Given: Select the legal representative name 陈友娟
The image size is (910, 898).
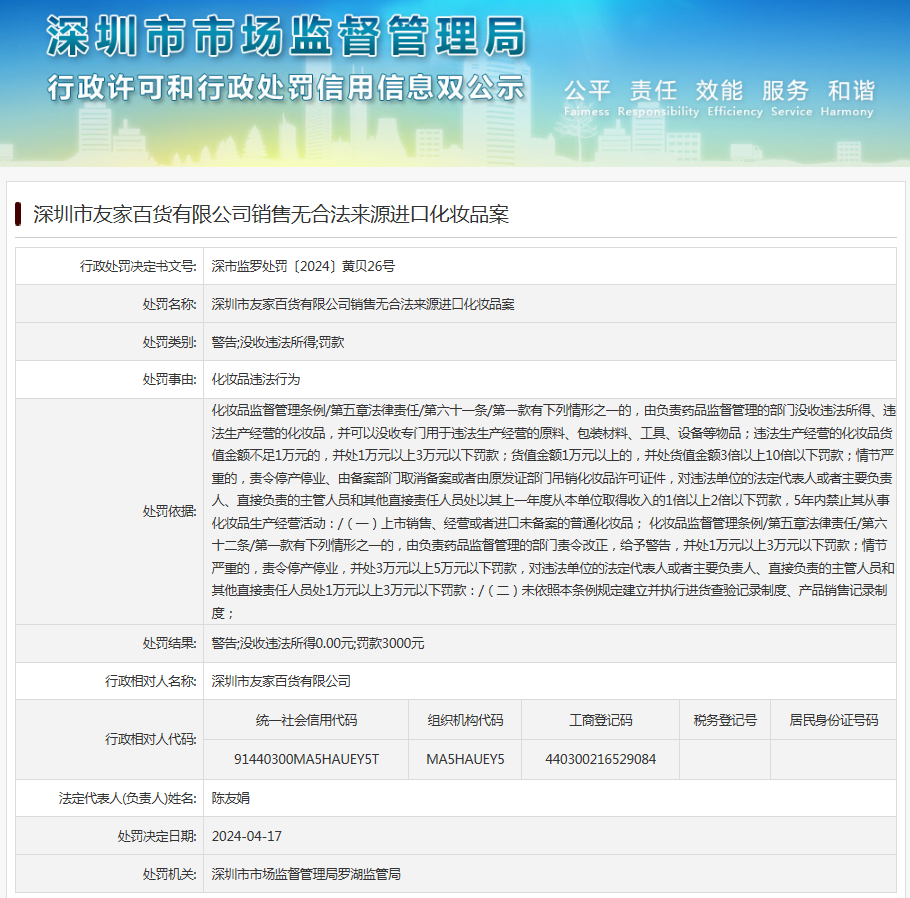Looking at the screenshot, I should click(x=231, y=798).
